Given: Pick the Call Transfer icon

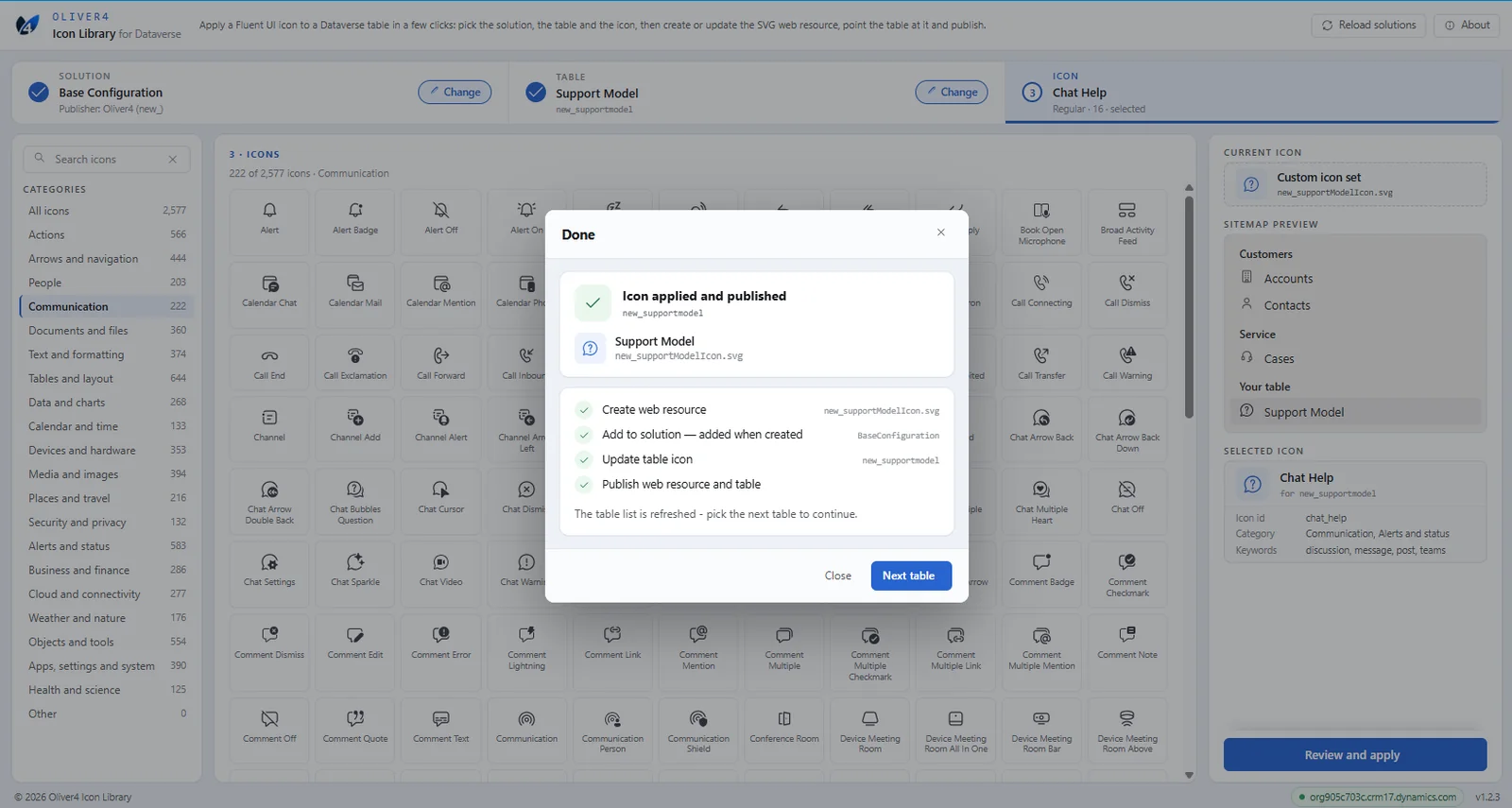Looking at the screenshot, I should [x=1041, y=362].
